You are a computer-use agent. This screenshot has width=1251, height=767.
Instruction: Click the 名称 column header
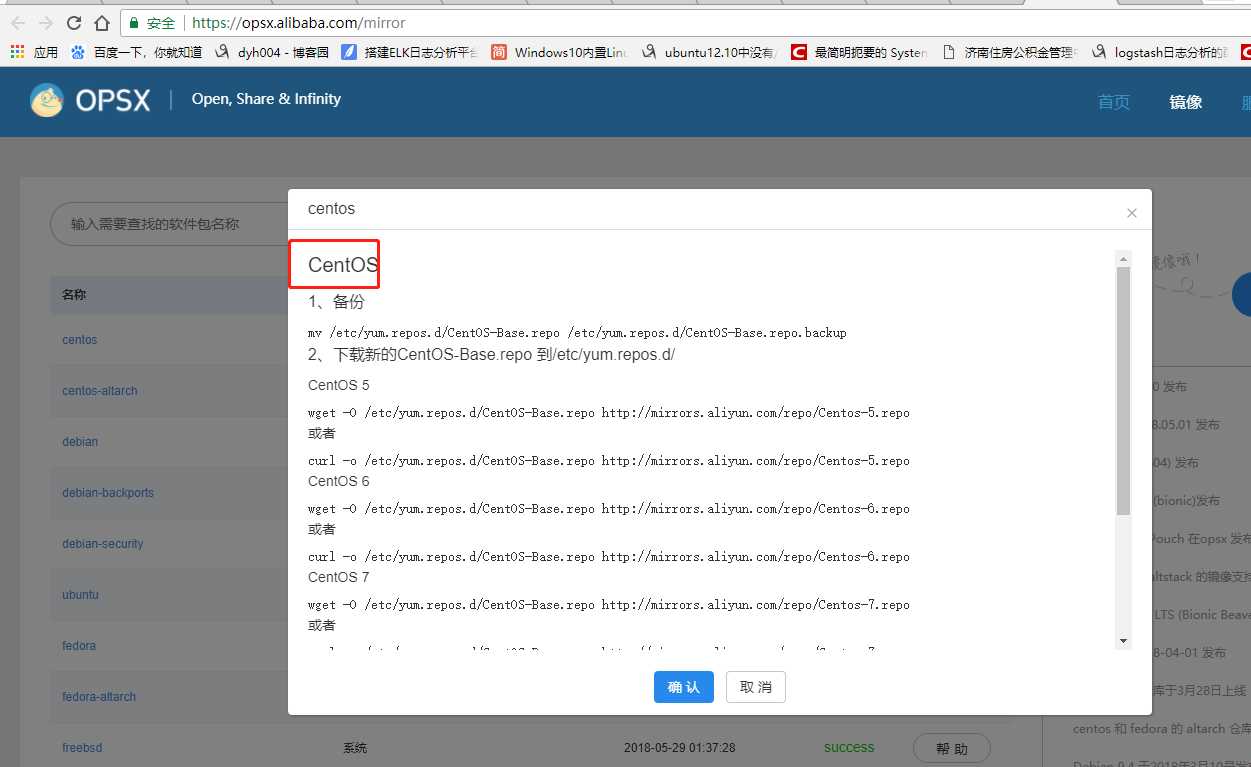74,295
